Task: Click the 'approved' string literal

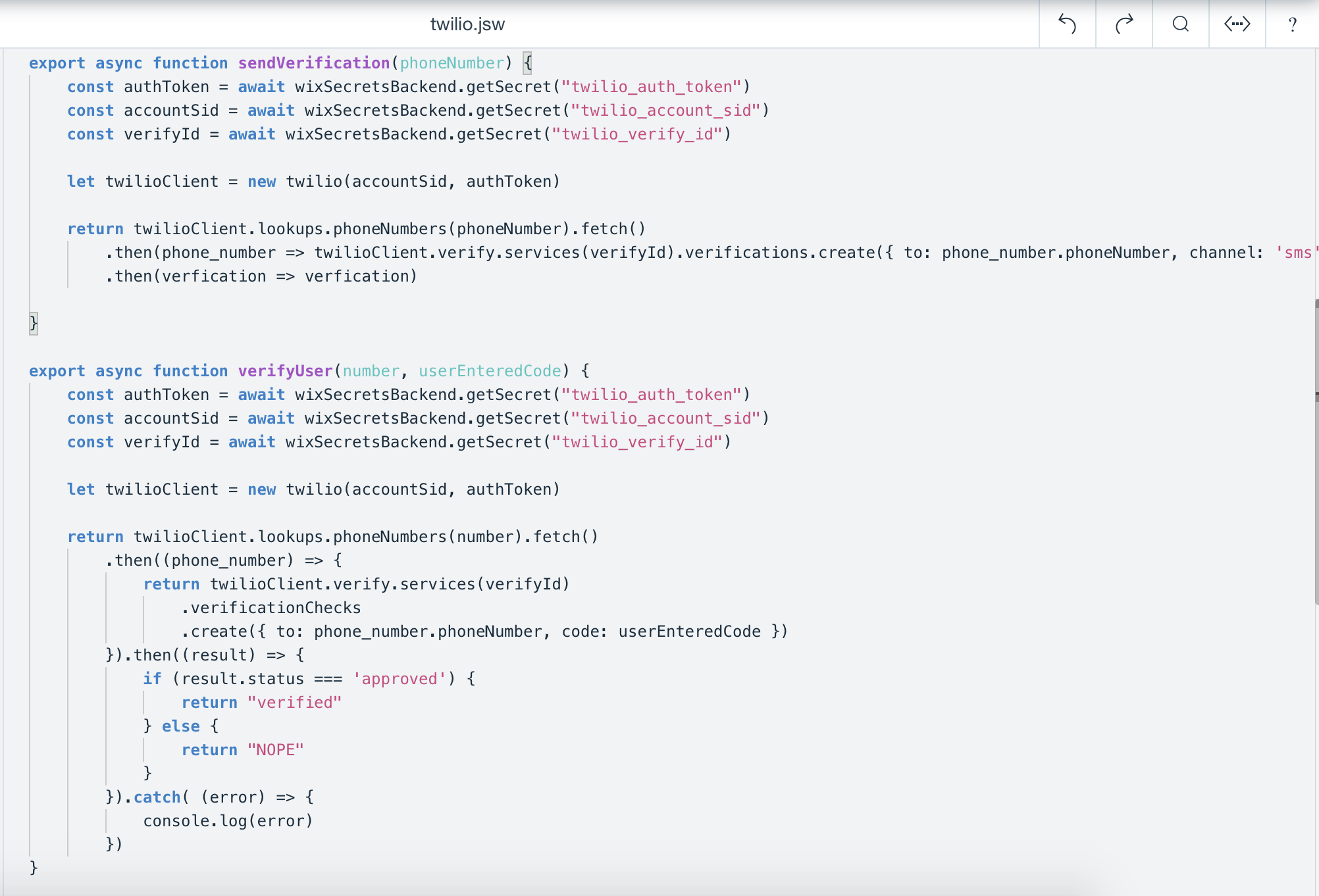Action: [400, 679]
